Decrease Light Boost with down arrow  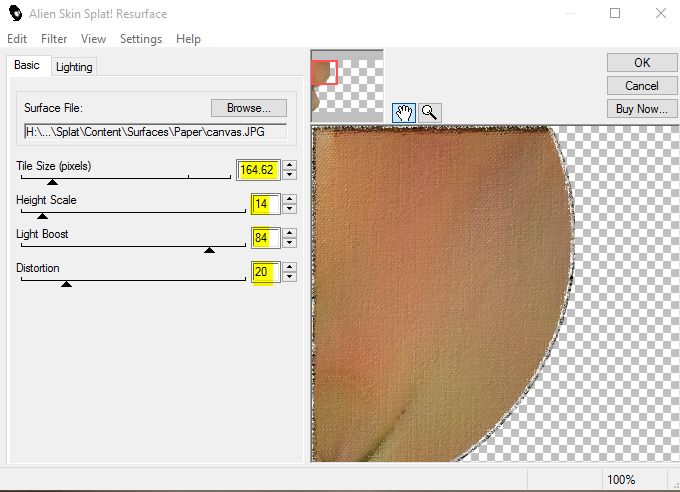pos(290,243)
